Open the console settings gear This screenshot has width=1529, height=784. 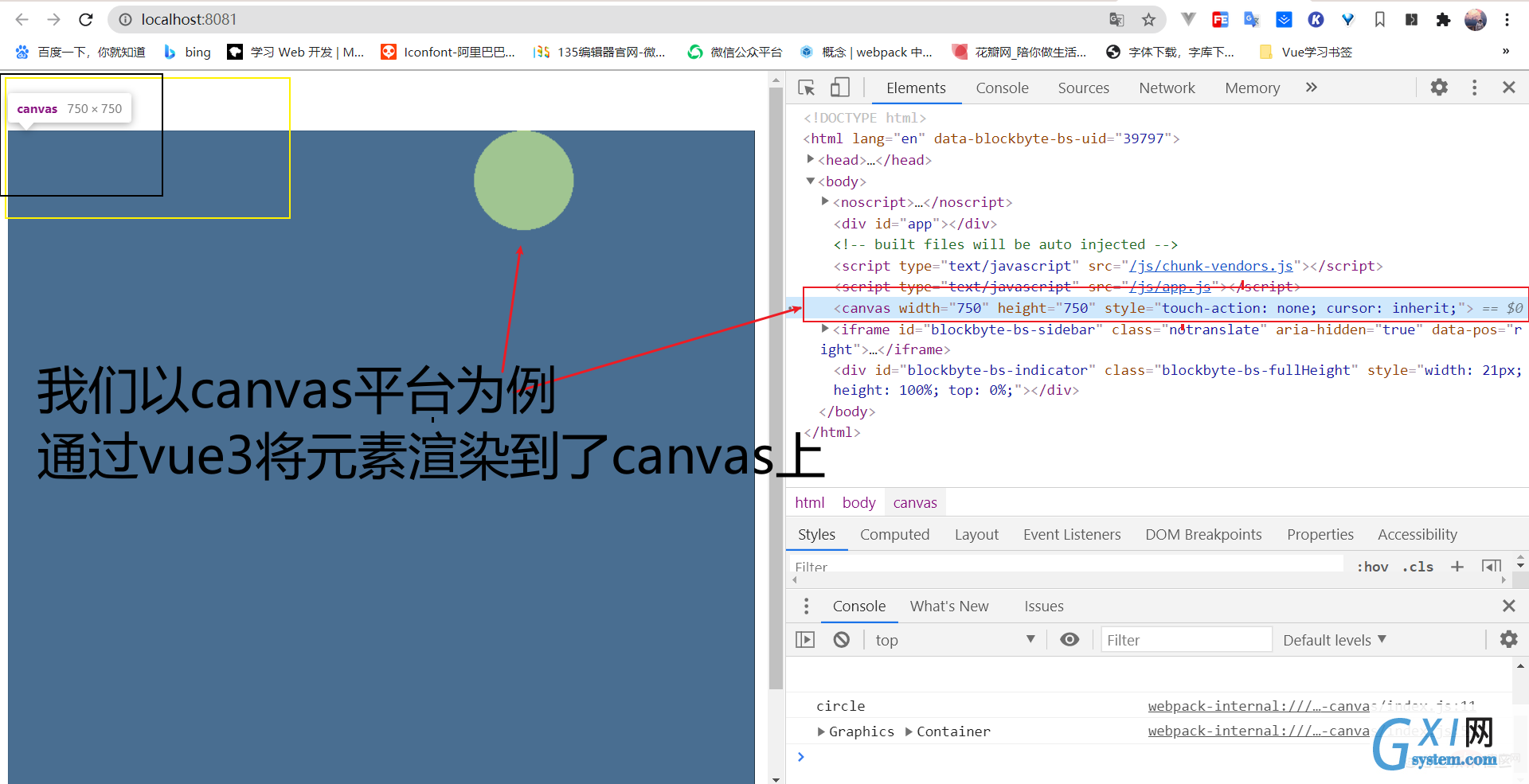1508,639
